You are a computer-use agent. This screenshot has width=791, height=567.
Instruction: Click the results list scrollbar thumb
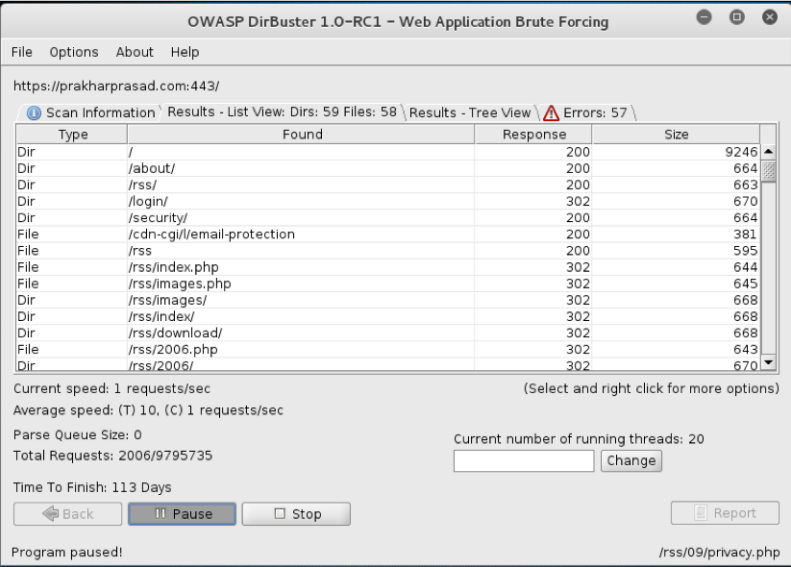point(768,171)
